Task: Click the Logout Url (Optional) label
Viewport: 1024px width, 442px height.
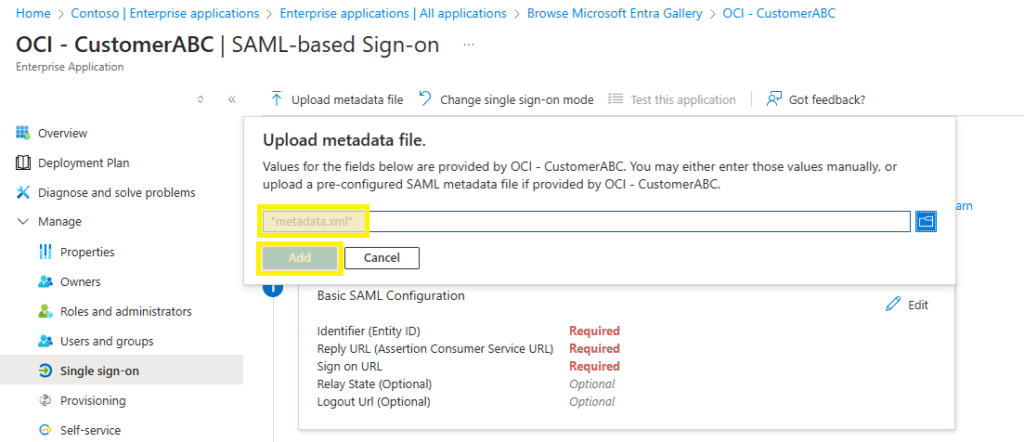Action: [x=374, y=401]
